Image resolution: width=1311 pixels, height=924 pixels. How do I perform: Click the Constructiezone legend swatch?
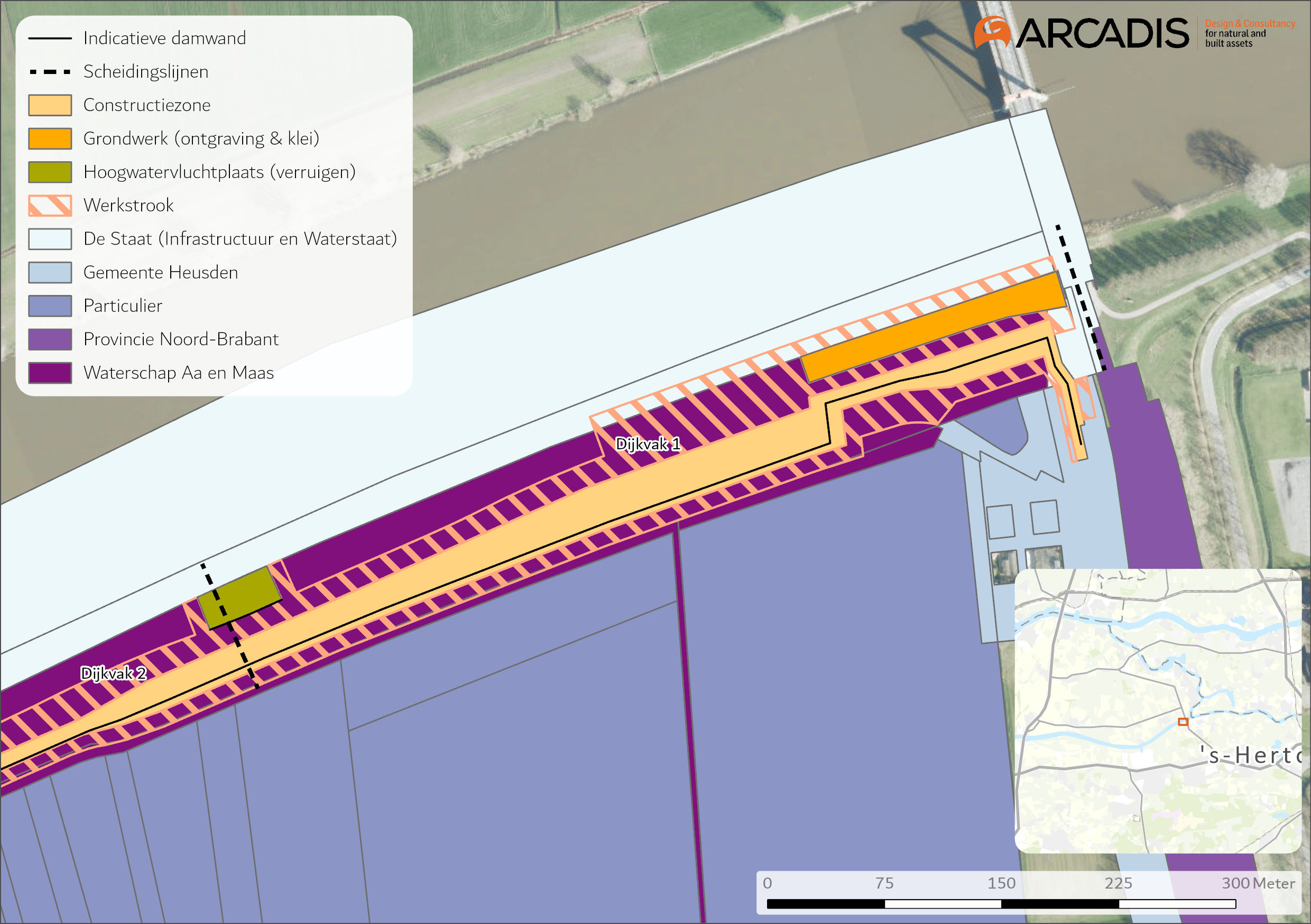click(50, 106)
